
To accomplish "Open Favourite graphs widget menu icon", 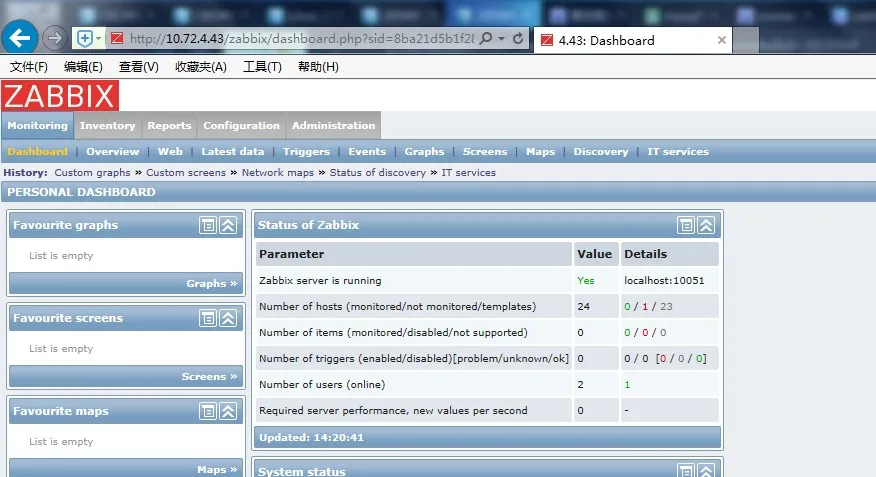I will pyautogui.click(x=208, y=225).
